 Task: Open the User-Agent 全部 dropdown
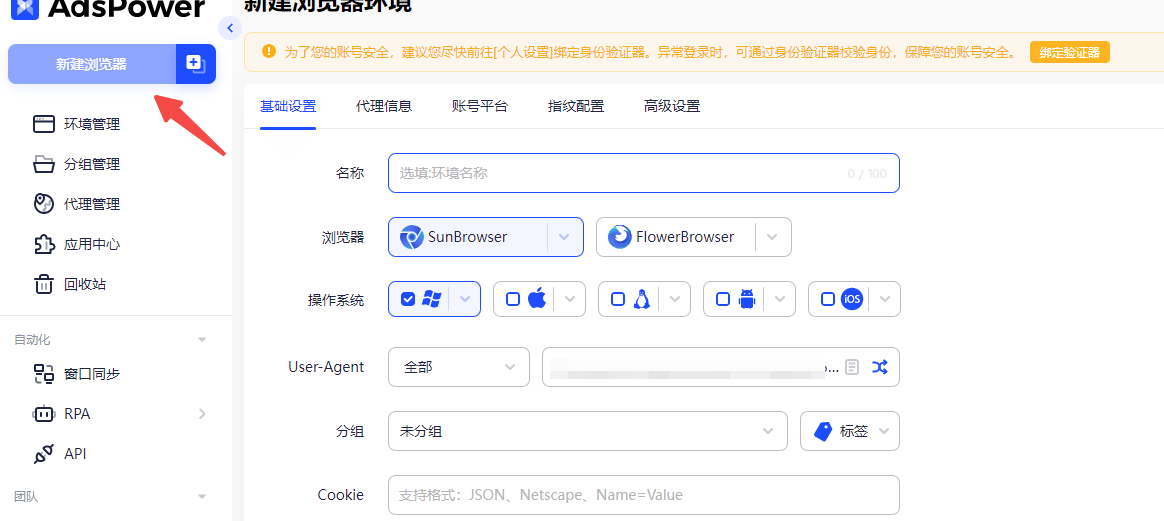458,367
